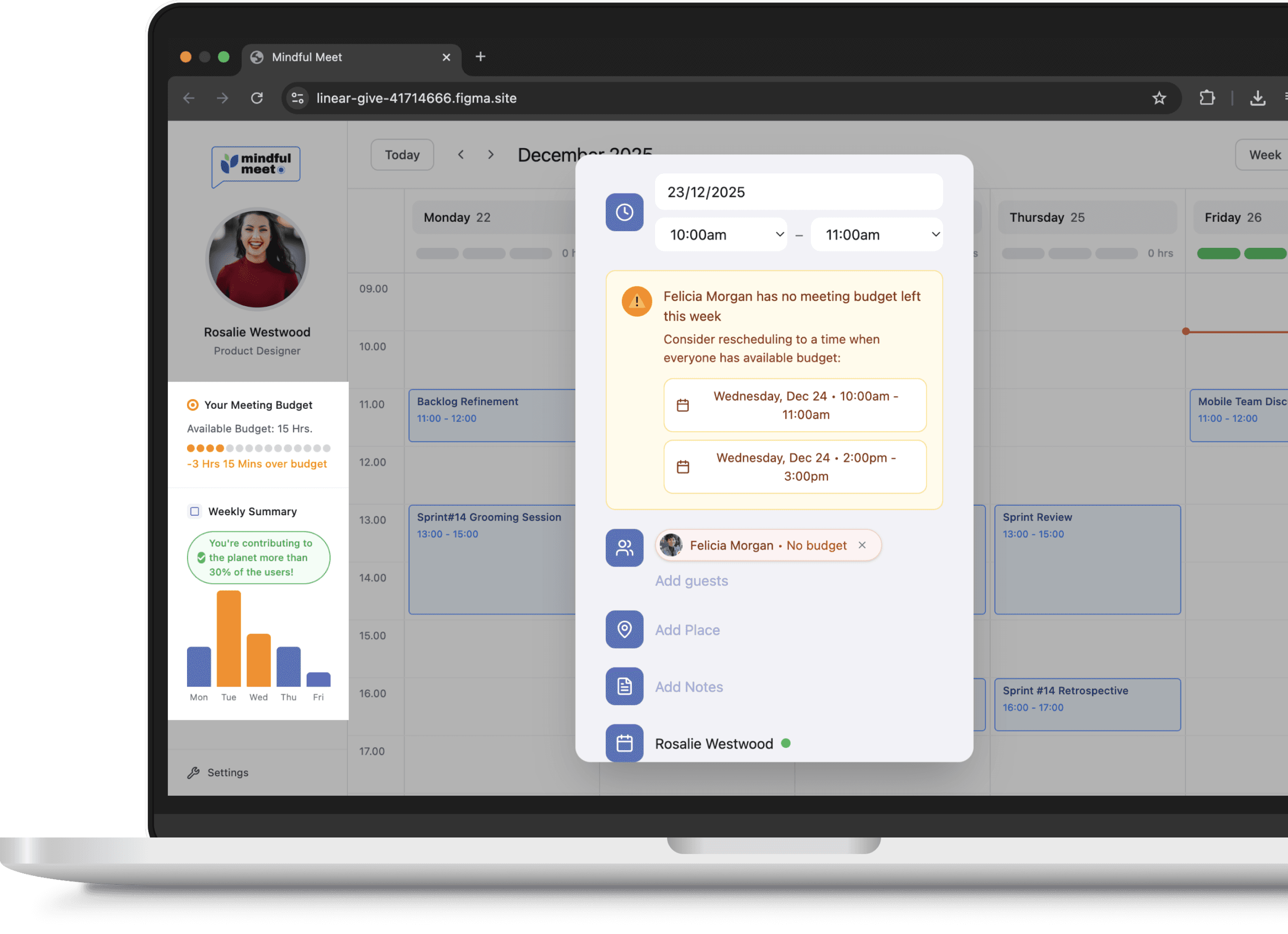
Task: Pick Wednesday Dec 24 2:00pm suggested slot
Action: (794, 466)
